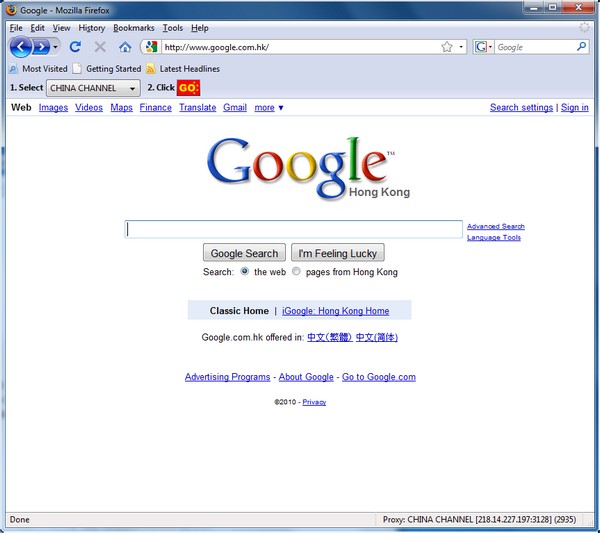600x533 pixels.
Task: Expand the CHINA CHANNEL proxy dropdown
Action: tap(93, 88)
